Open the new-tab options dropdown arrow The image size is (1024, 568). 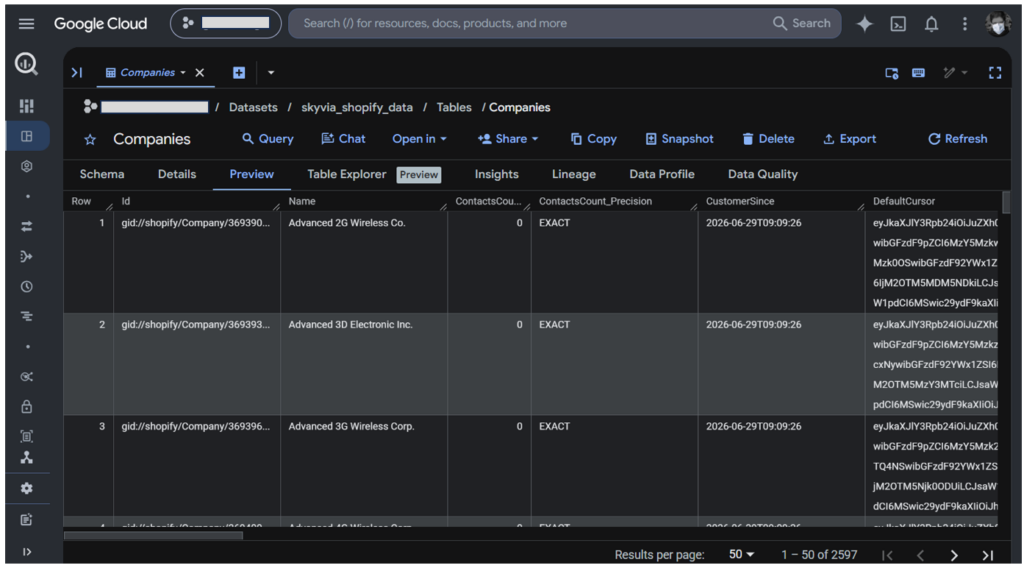pyautogui.click(x=271, y=72)
